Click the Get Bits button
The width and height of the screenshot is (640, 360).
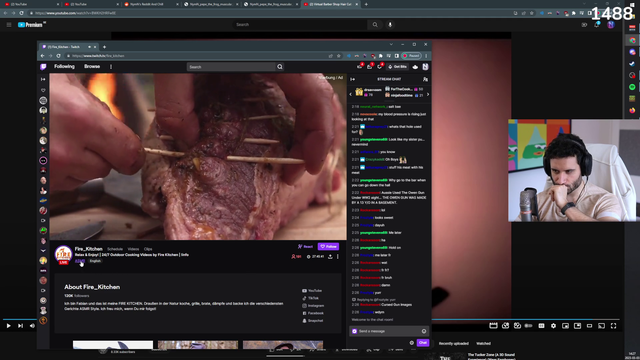pyautogui.click(x=397, y=67)
